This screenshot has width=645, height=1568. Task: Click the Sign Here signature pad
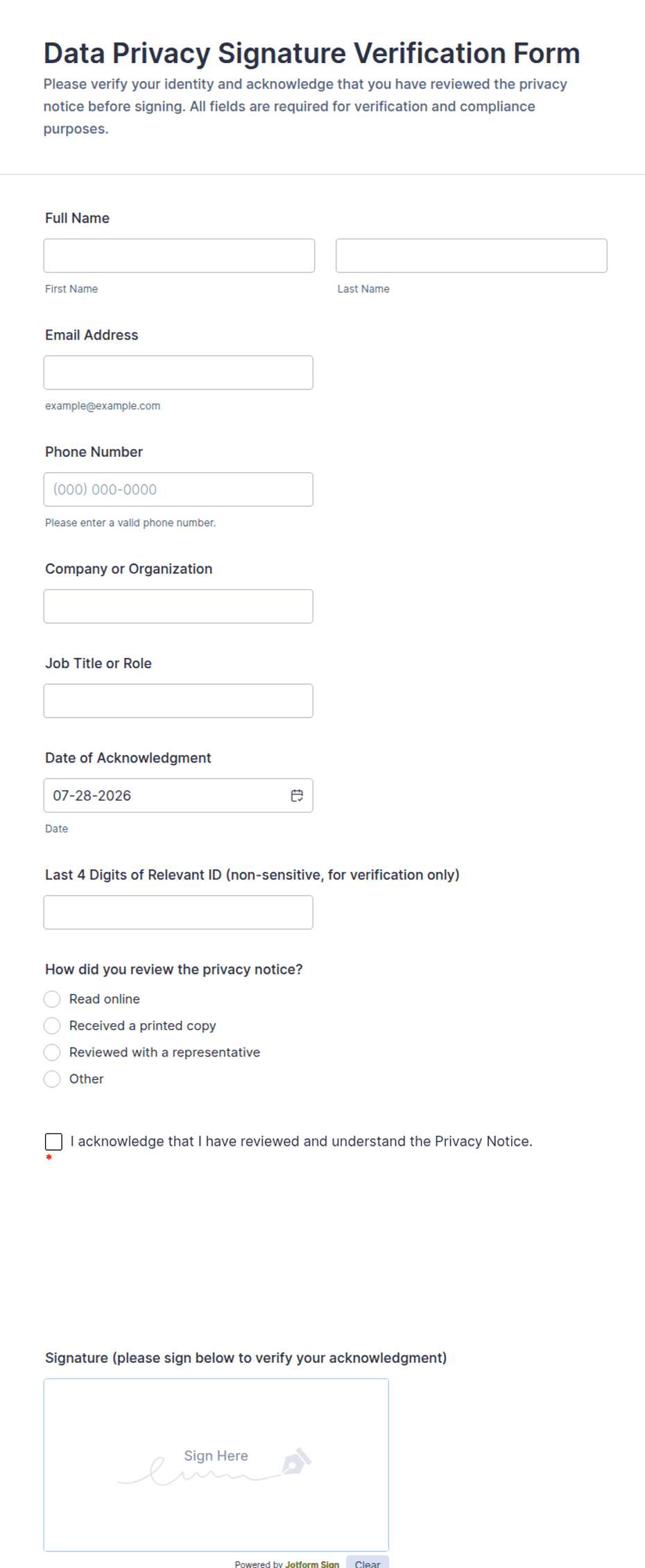coord(216,1465)
